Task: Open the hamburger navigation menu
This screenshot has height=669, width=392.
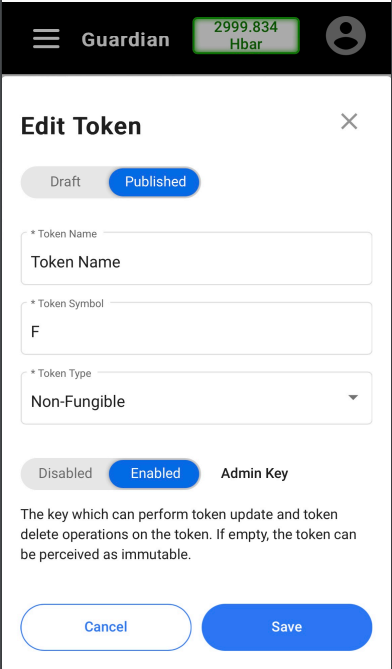Action: click(x=46, y=39)
